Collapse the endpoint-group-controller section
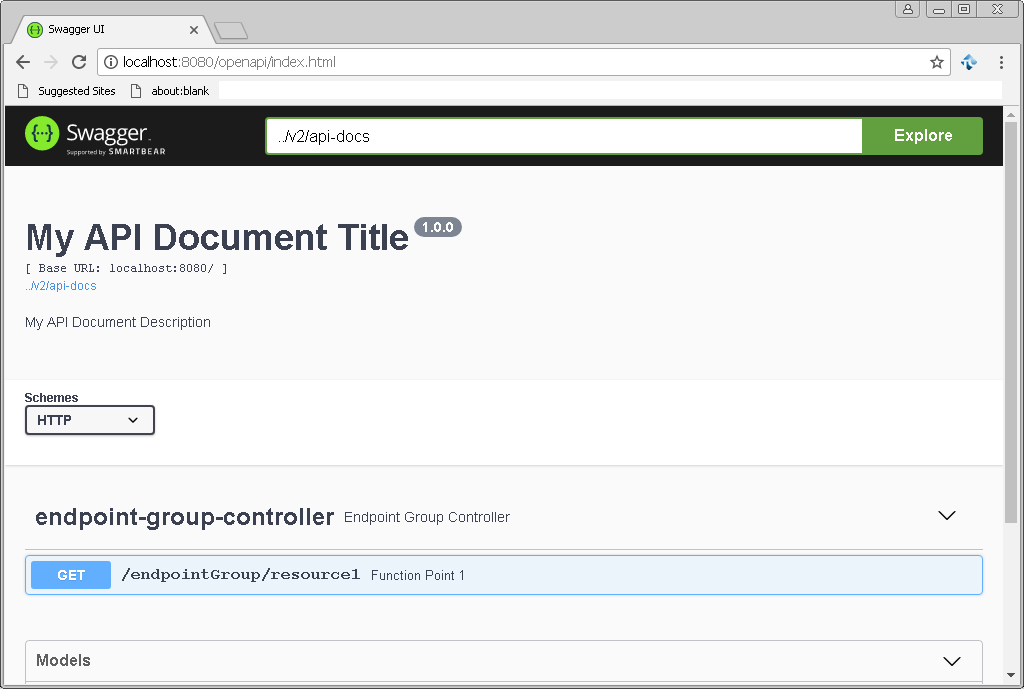This screenshot has height=689, width=1024. 947,516
